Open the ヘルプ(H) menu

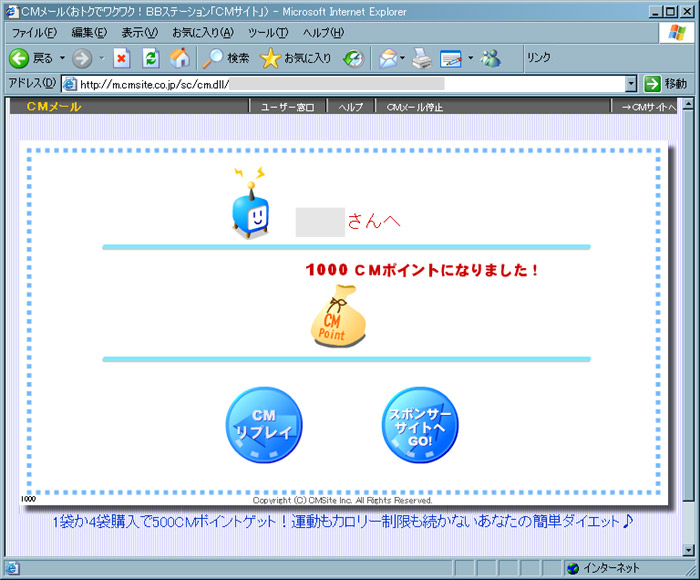pyautogui.click(x=323, y=33)
